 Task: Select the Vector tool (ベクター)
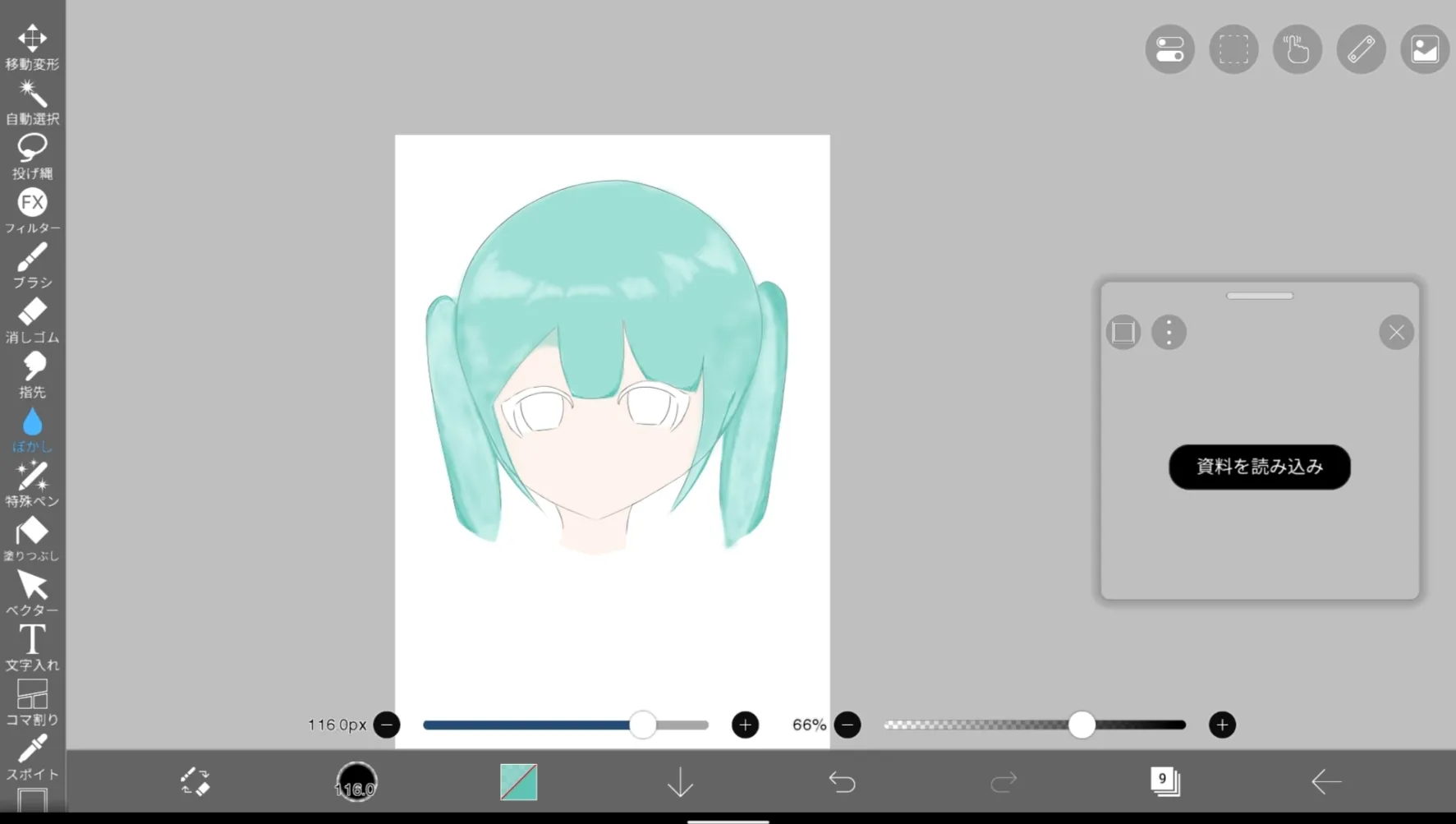click(x=32, y=593)
